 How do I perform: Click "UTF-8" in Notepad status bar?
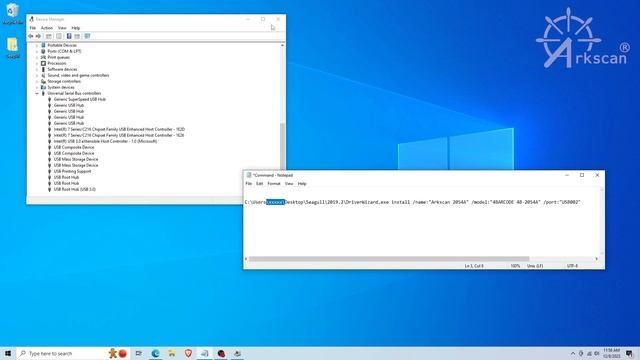pyautogui.click(x=572, y=266)
